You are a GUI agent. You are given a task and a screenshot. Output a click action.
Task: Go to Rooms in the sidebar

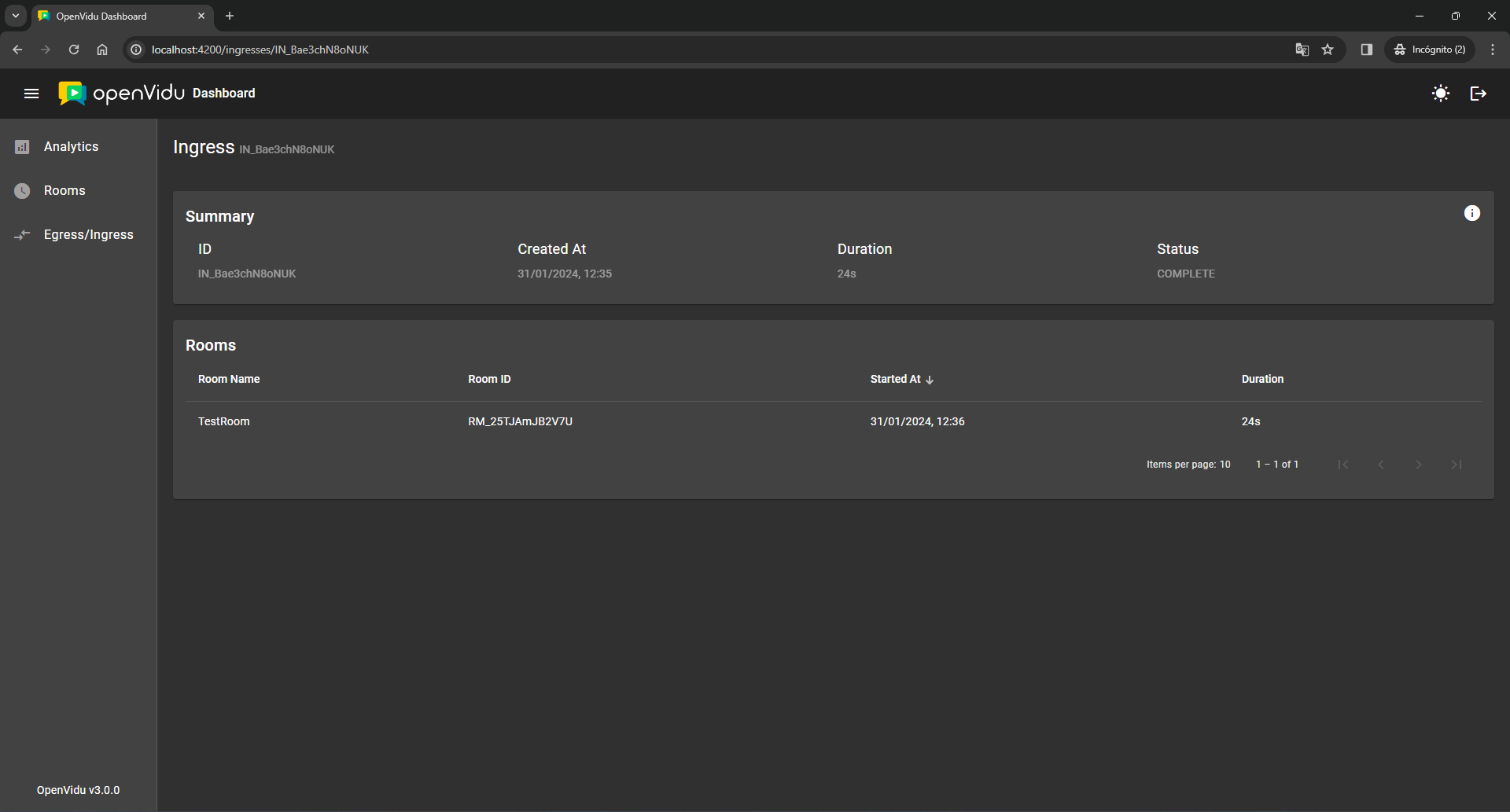point(64,191)
